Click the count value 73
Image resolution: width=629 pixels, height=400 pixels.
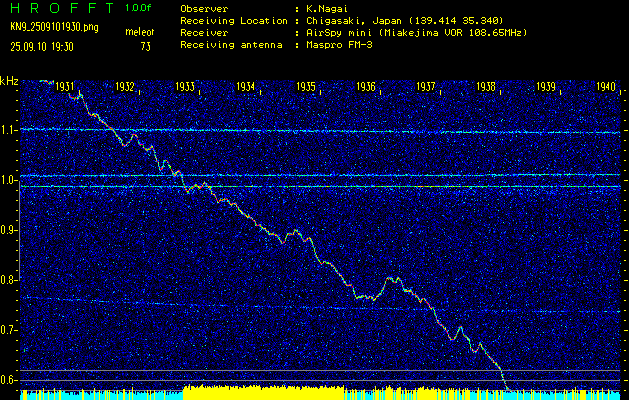point(146,47)
